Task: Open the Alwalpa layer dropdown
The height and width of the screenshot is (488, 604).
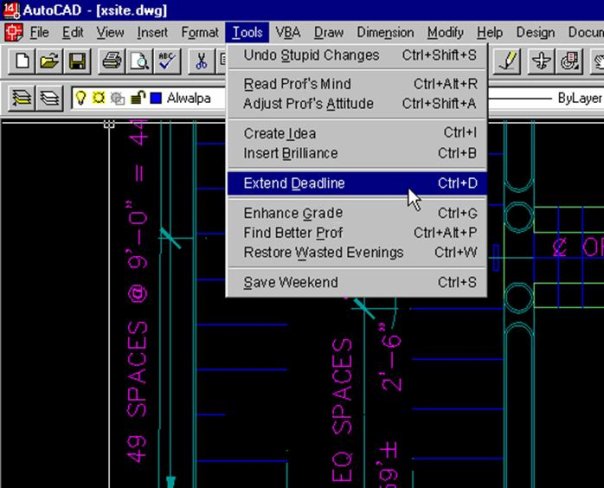Action: coord(188,99)
